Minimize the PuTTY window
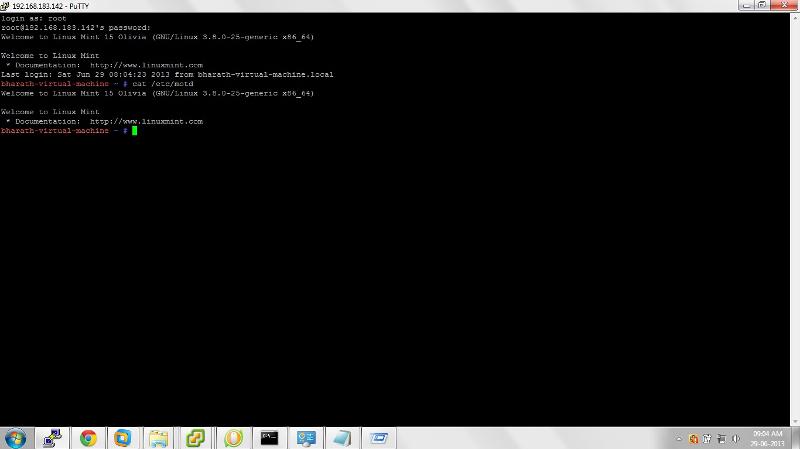 tap(746, 6)
